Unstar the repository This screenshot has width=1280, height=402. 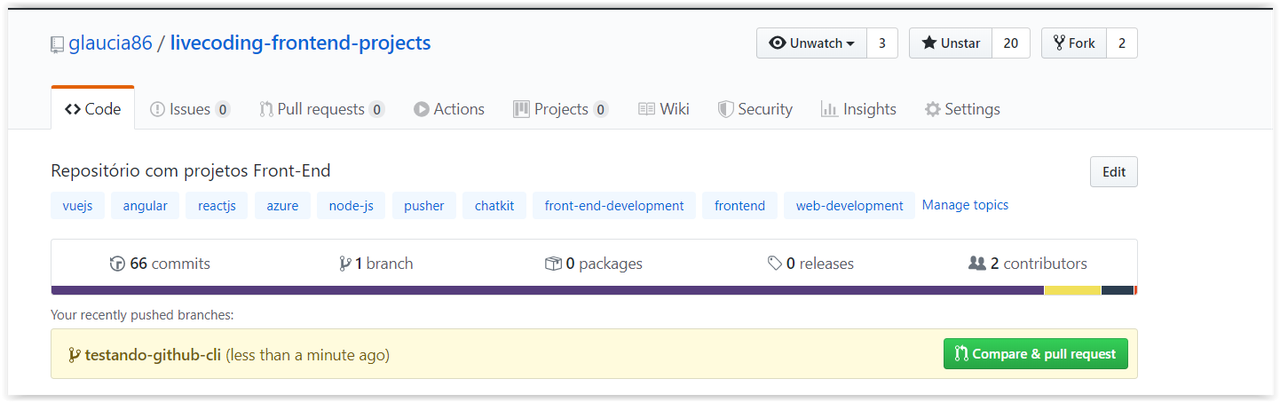tap(951, 43)
